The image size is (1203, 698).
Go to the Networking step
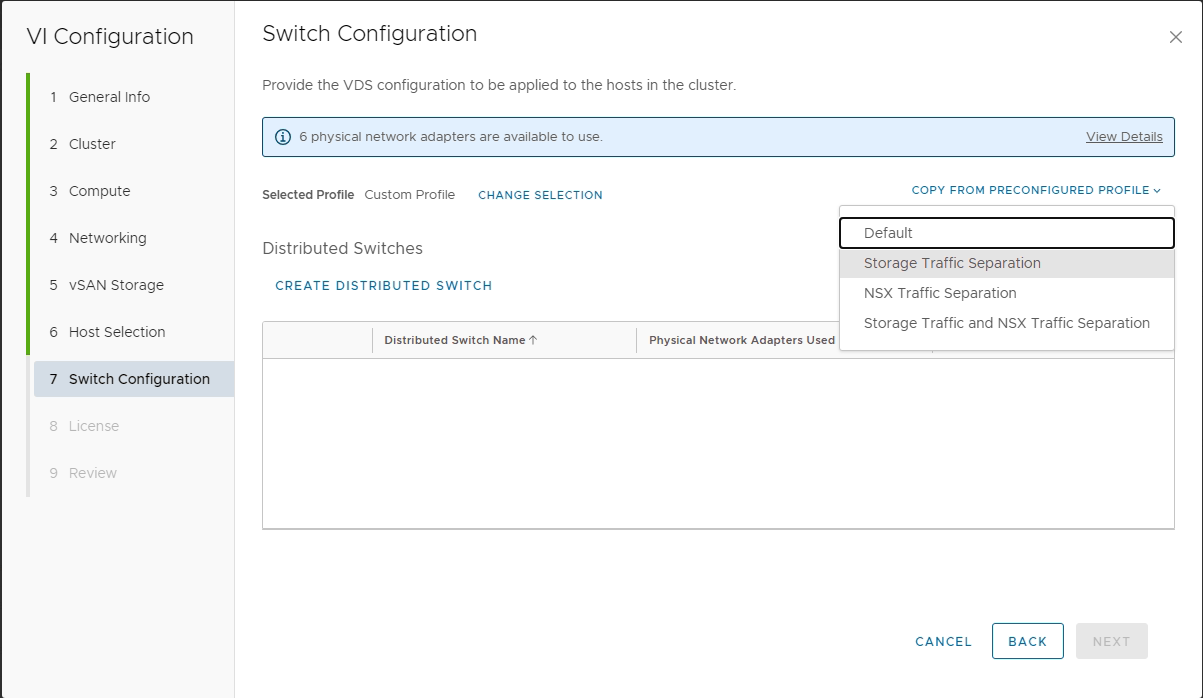point(107,238)
